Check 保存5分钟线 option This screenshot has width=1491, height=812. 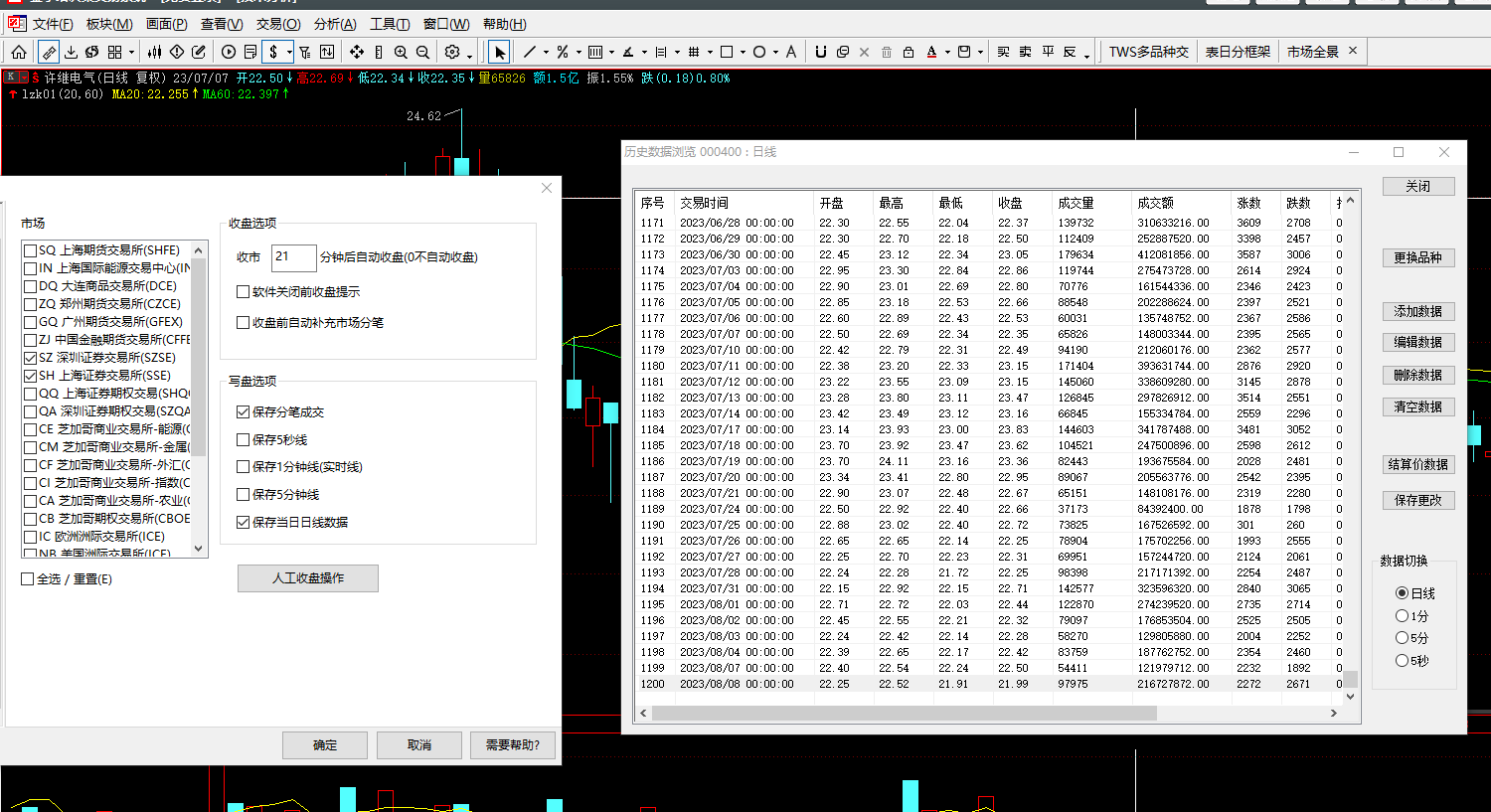click(x=243, y=495)
